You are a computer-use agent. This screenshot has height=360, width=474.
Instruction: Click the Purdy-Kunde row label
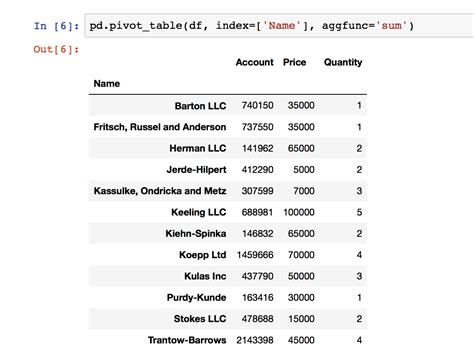196,298
